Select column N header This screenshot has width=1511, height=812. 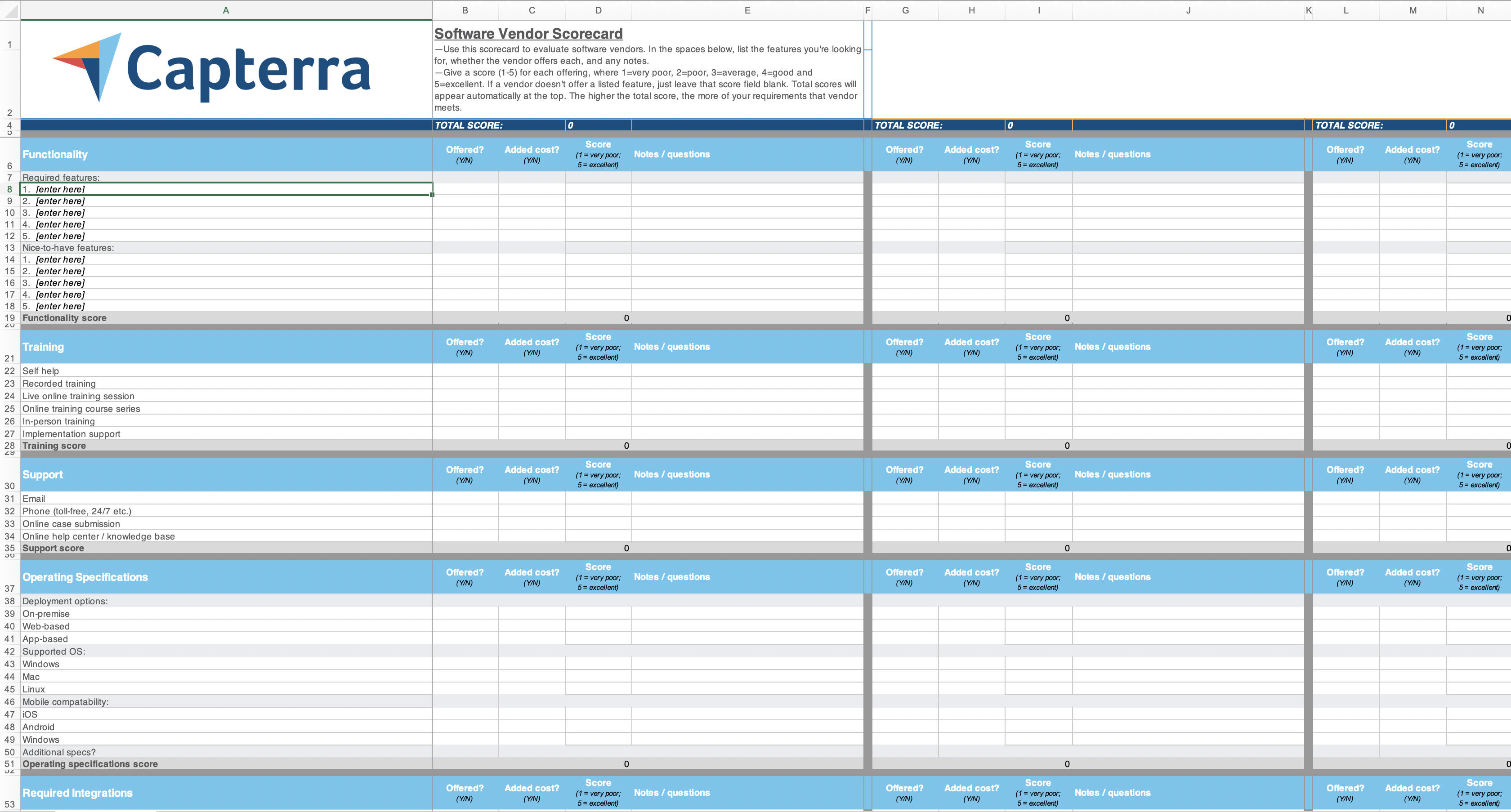[1479, 10]
